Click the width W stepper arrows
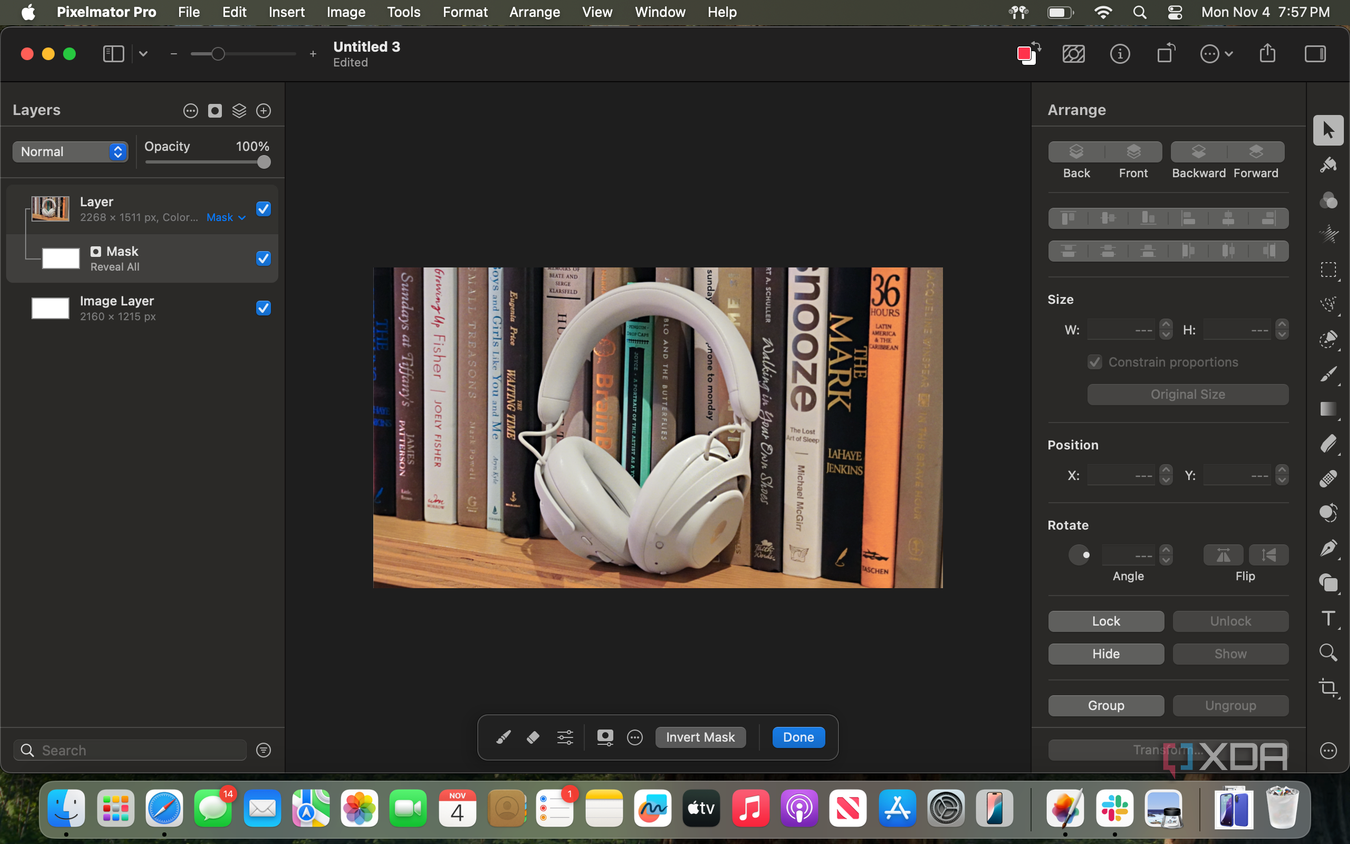Viewport: 1350px width, 844px height. click(x=1166, y=329)
